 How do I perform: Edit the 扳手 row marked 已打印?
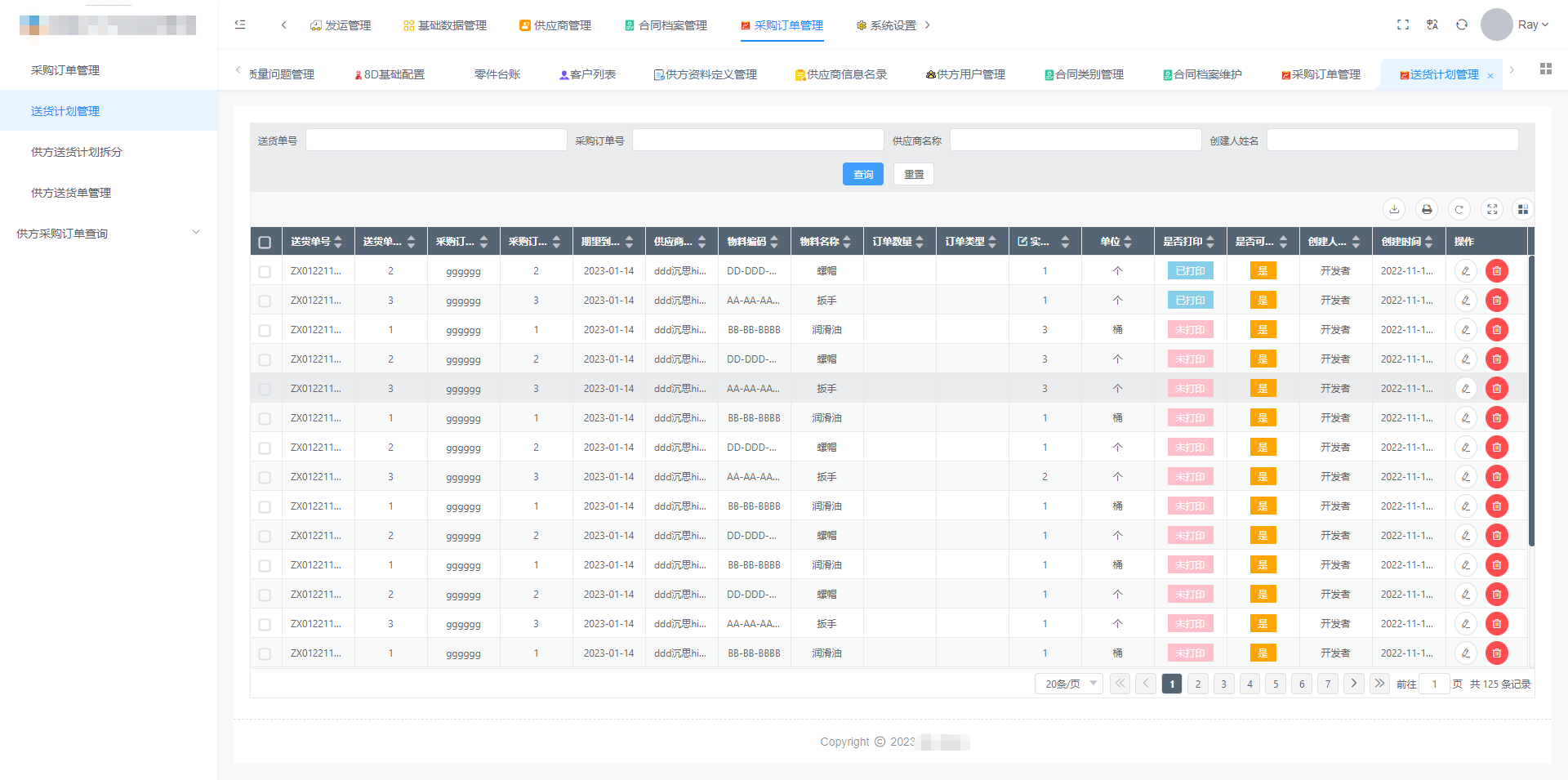[x=1466, y=301]
